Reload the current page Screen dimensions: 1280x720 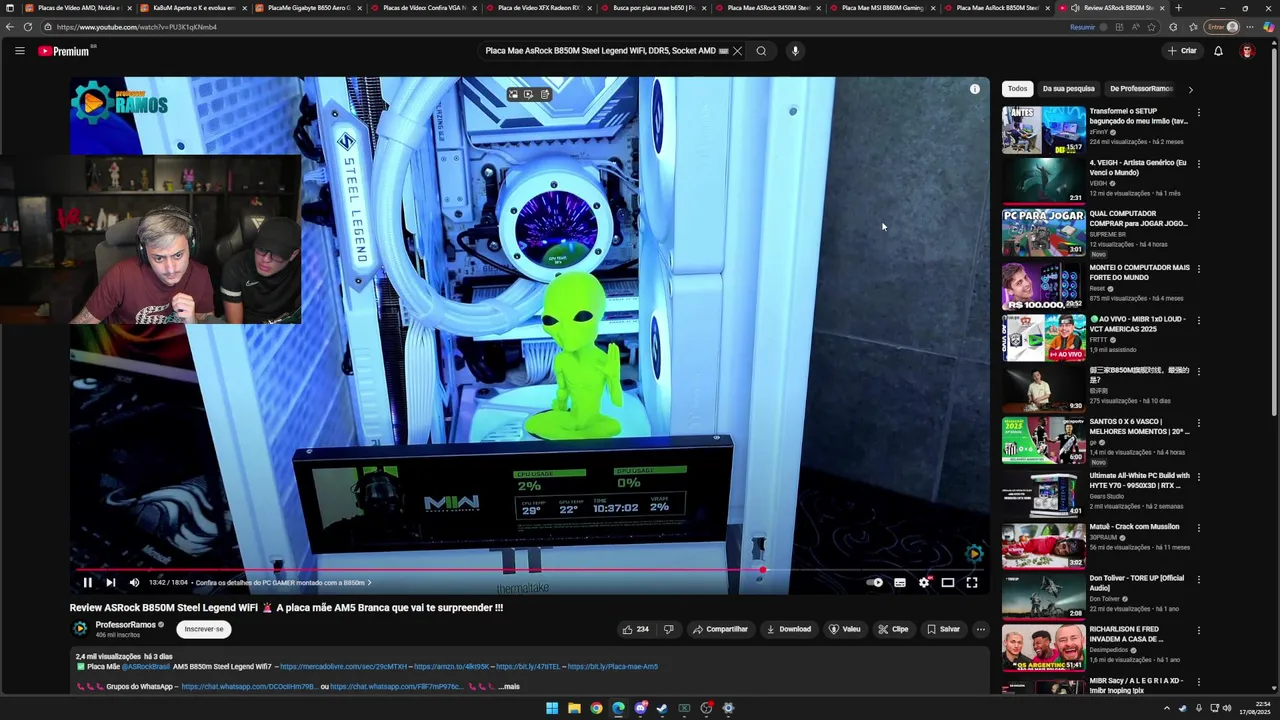(x=27, y=27)
